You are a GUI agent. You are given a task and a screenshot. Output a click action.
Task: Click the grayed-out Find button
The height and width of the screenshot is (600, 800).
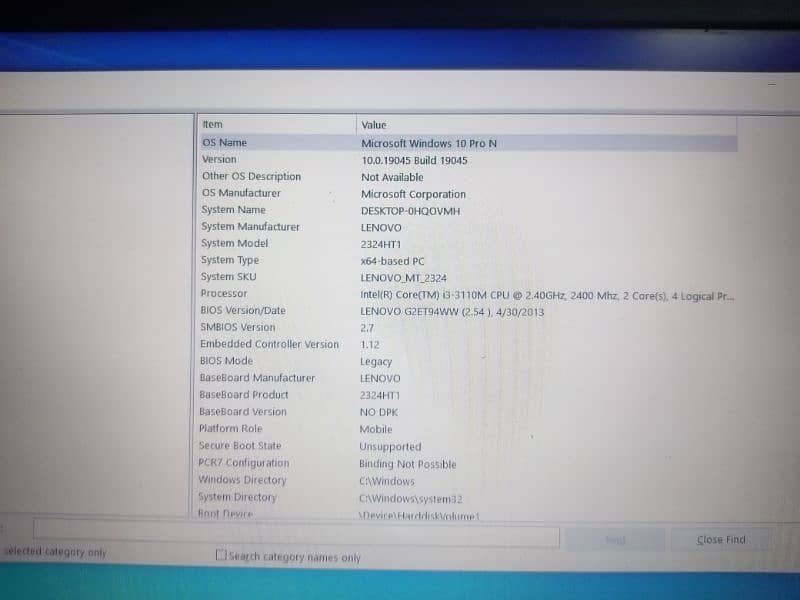coord(615,539)
